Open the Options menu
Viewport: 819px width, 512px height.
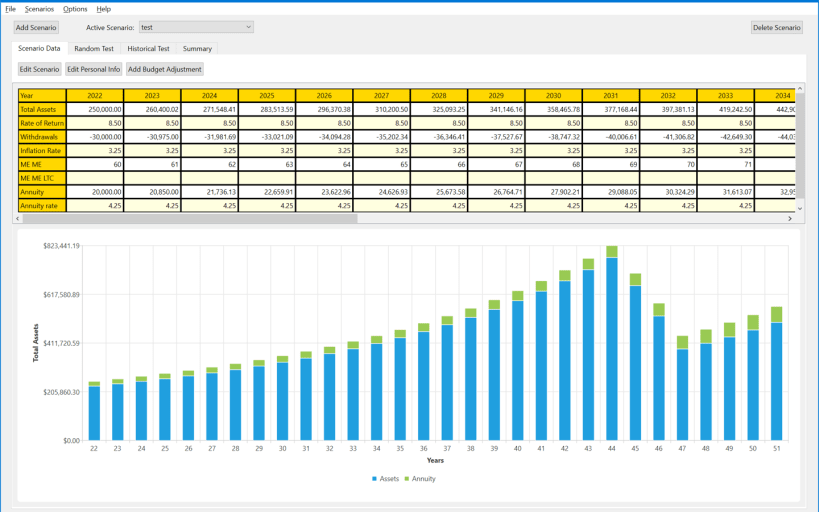(75, 9)
